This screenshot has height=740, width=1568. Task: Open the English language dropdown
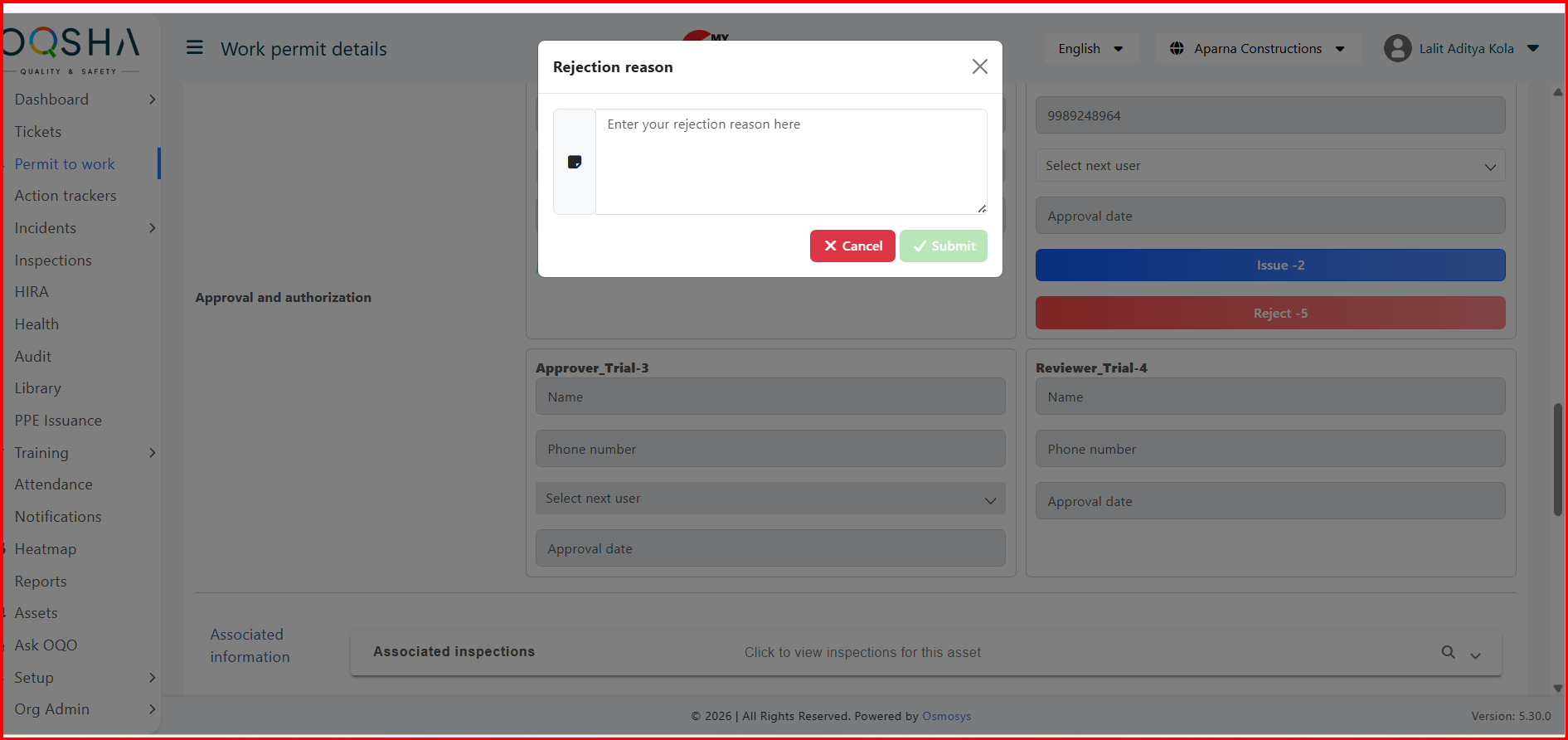point(1090,49)
